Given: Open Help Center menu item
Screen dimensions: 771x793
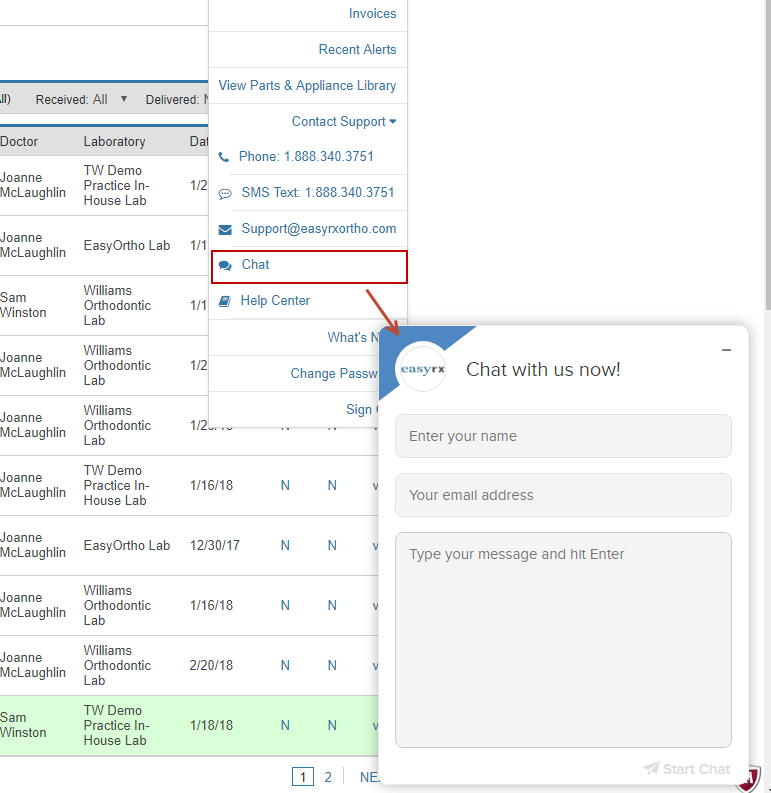Looking at the screenshot, I should pos(275,301).
